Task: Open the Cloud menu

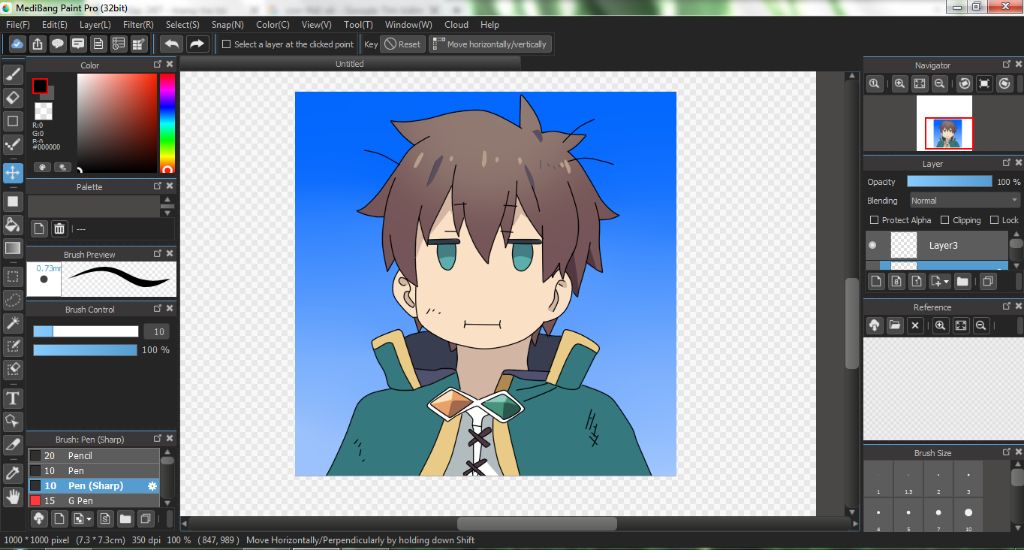Action: (456, 24)
